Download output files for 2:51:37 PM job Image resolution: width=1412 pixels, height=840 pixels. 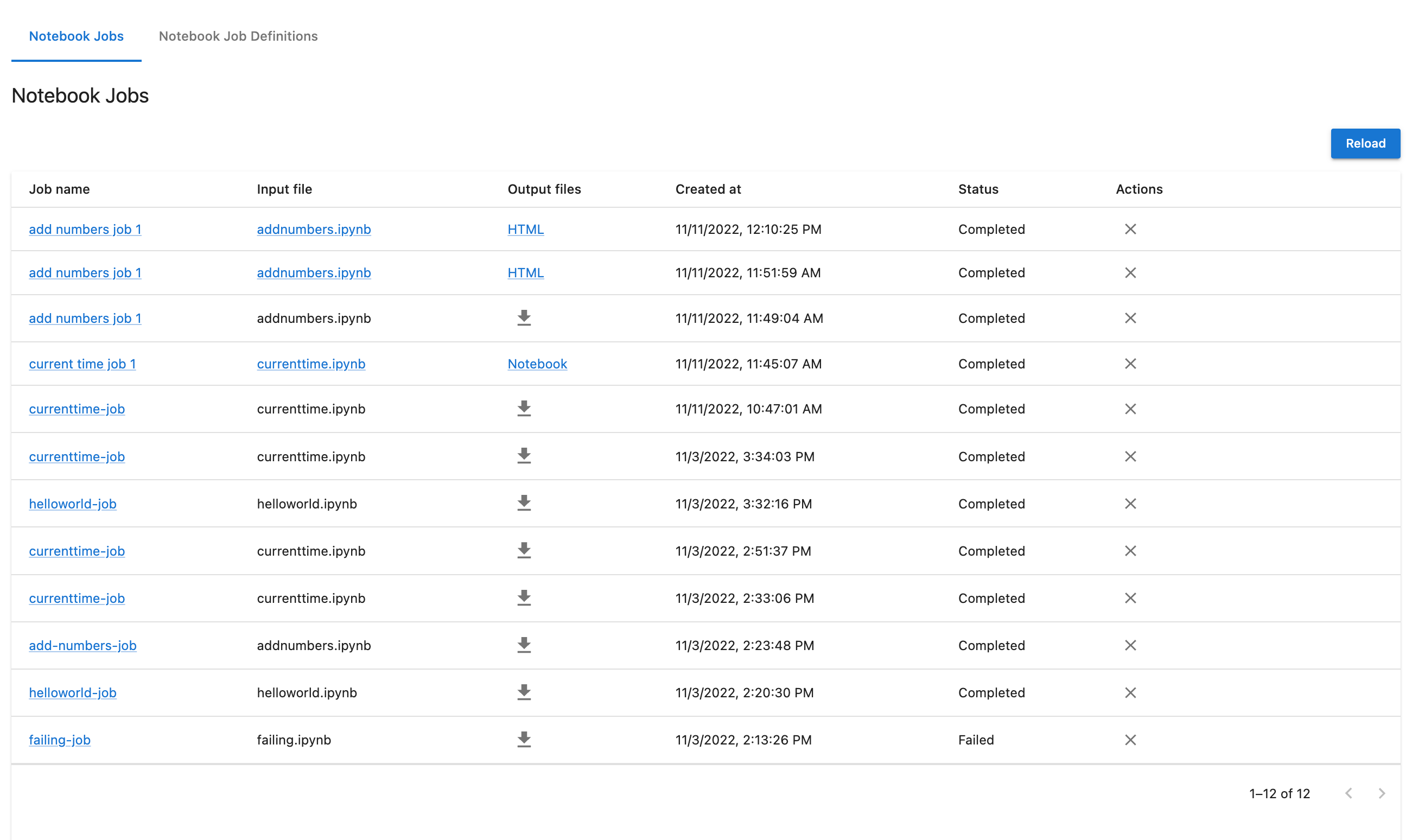click(x=524, y=551)
